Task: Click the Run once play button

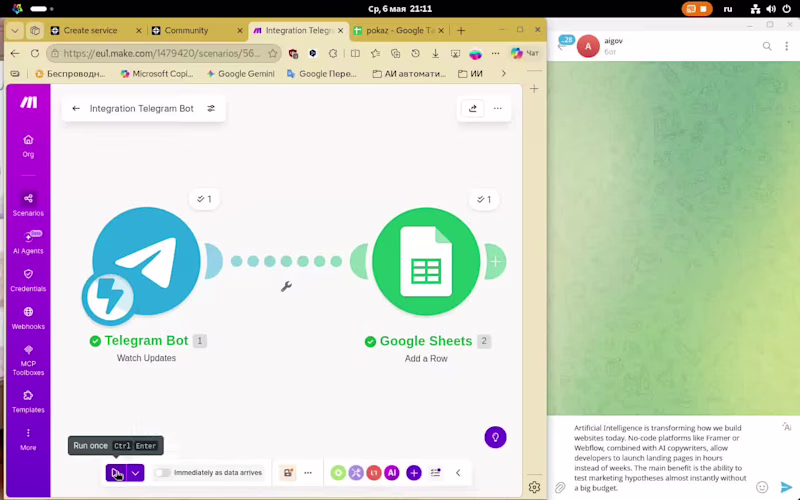Action: [x=116, y=473]
